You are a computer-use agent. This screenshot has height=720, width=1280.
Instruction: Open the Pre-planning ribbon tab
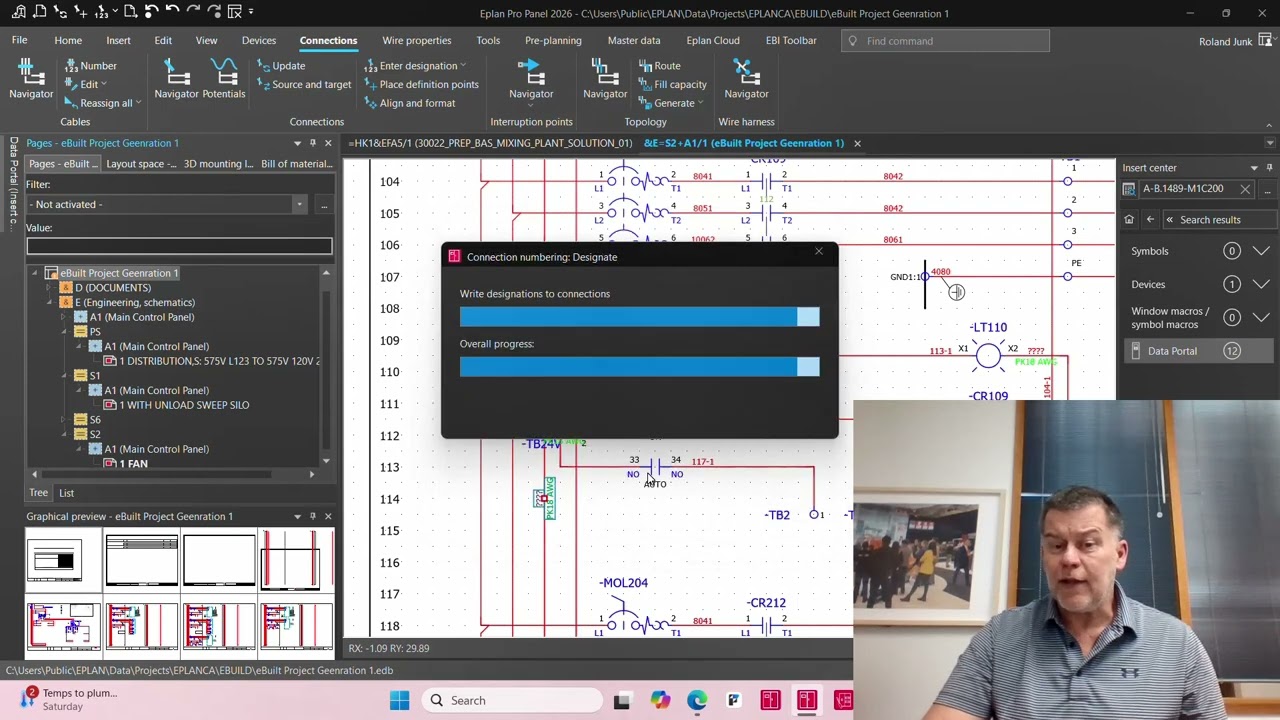[x=553, y=41]
